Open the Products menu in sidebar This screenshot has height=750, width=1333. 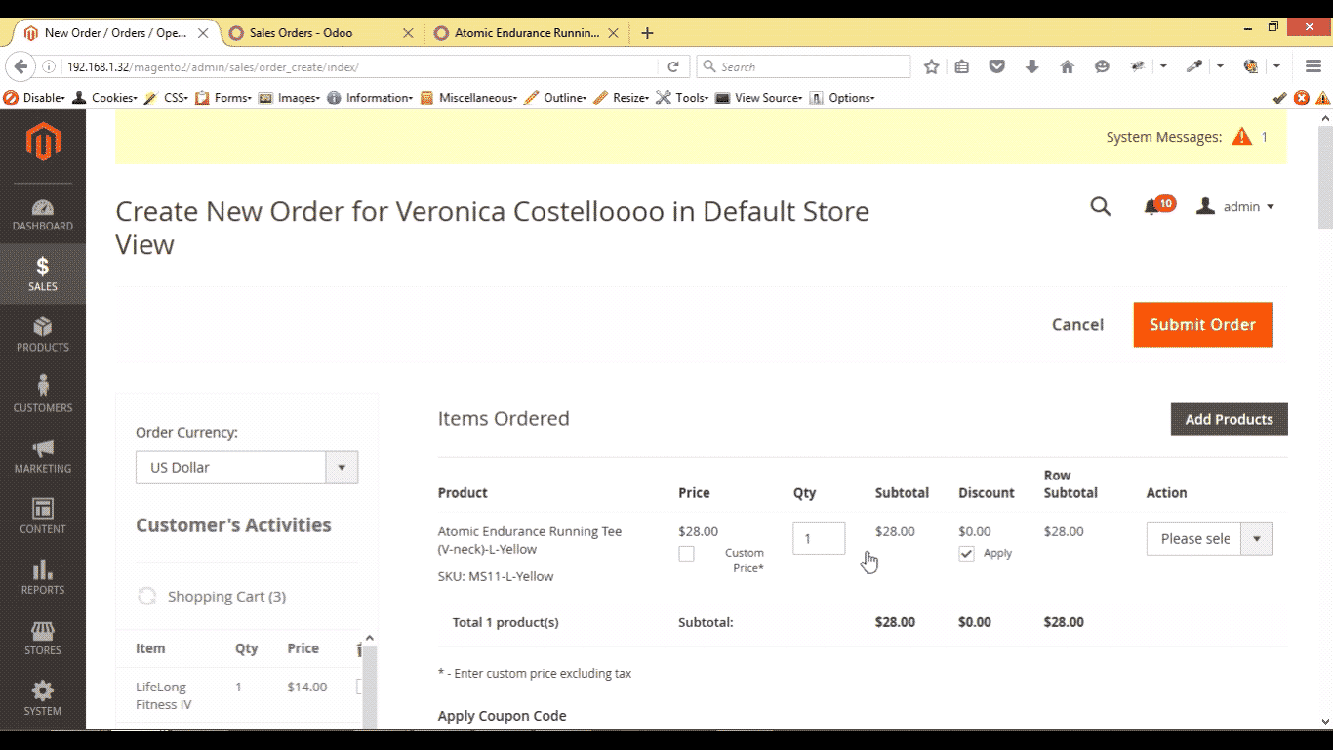tap(43, 335)
